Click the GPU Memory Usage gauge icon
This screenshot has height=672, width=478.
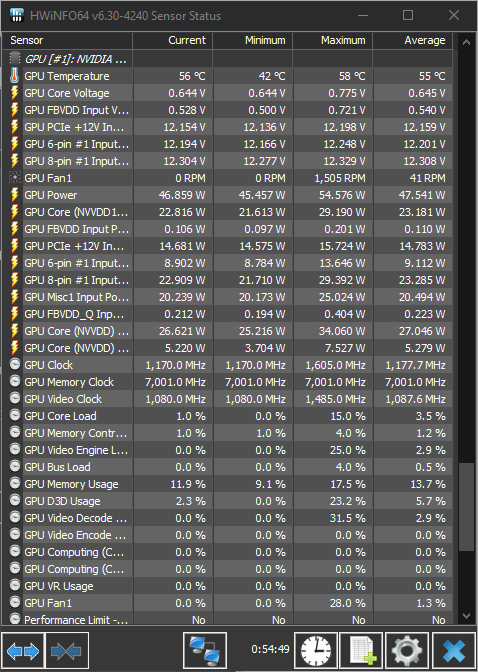[x=15, y=484]
